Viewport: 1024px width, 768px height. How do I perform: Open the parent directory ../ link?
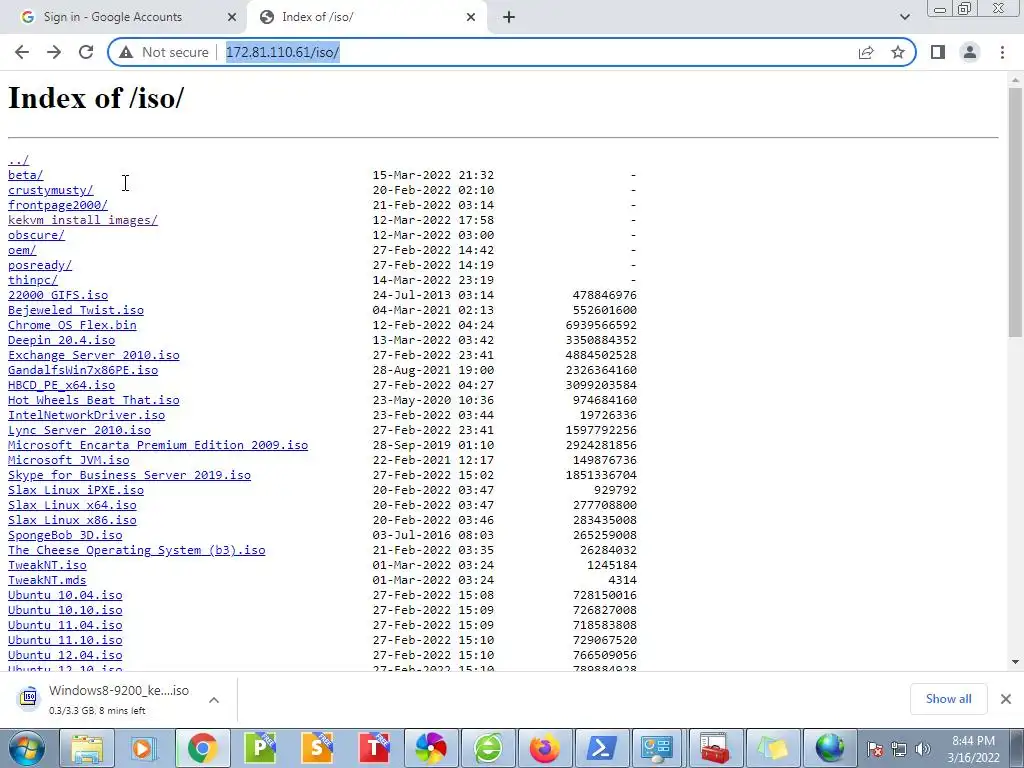18,160
